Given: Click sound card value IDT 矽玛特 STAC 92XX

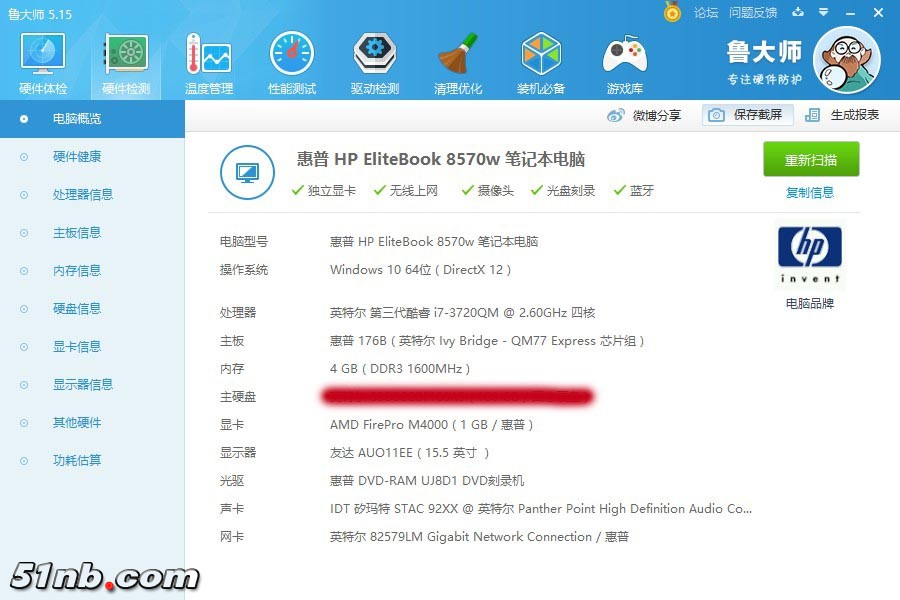Looking at the screenshot, I should tap(541, 509).
